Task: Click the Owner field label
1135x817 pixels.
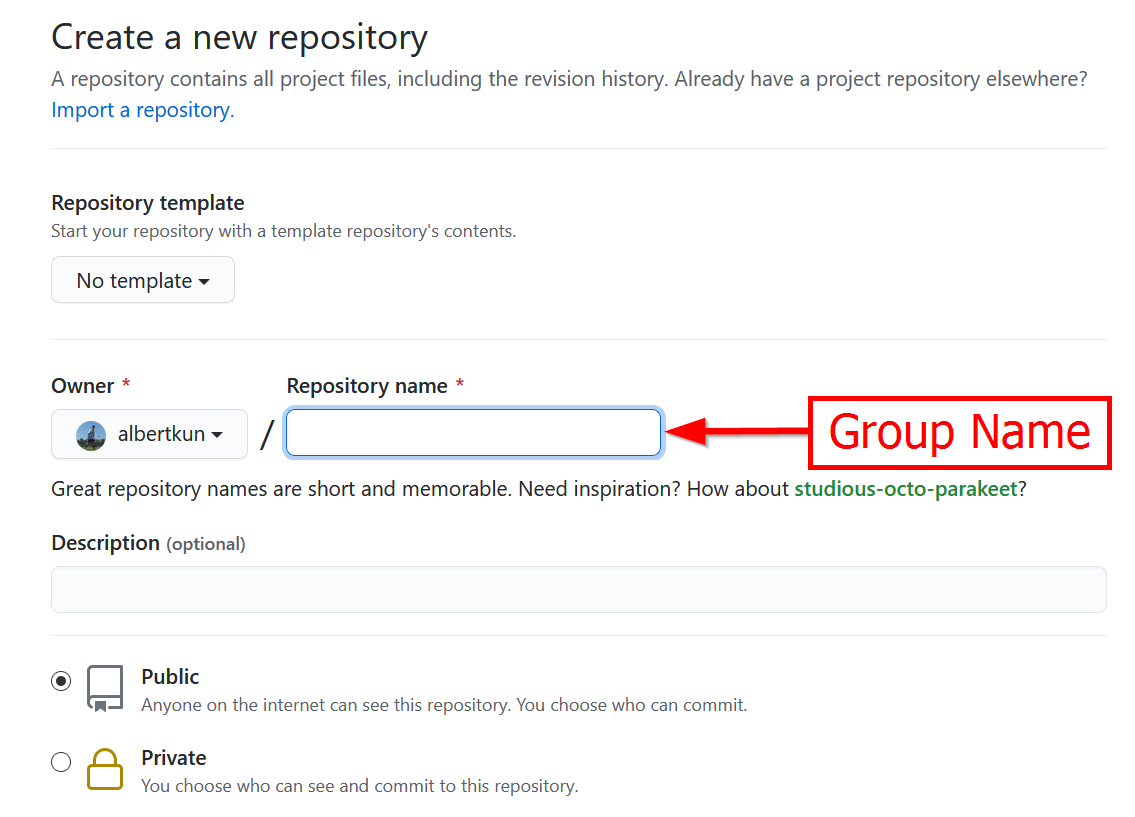Action: 83,386
